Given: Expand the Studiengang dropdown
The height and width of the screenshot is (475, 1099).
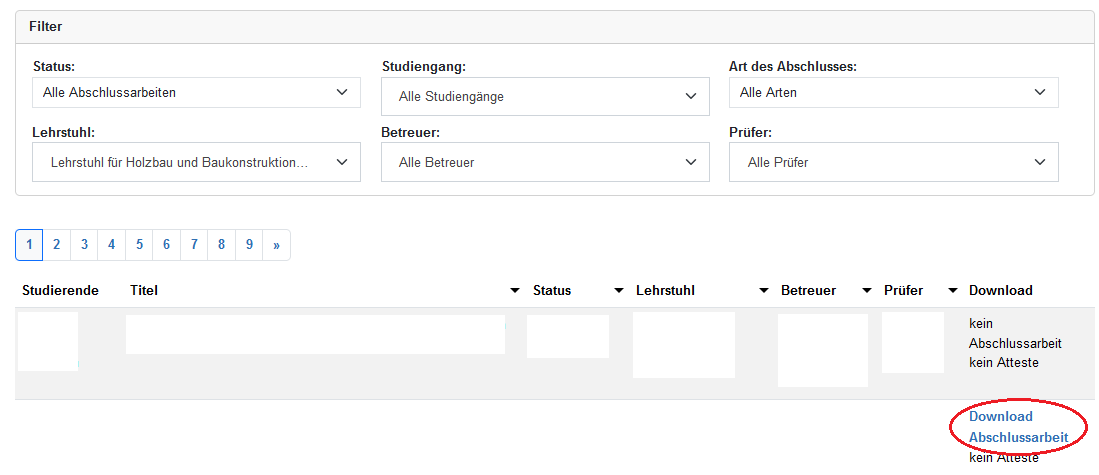Looking at the screenshot, I should pos(545,97).
